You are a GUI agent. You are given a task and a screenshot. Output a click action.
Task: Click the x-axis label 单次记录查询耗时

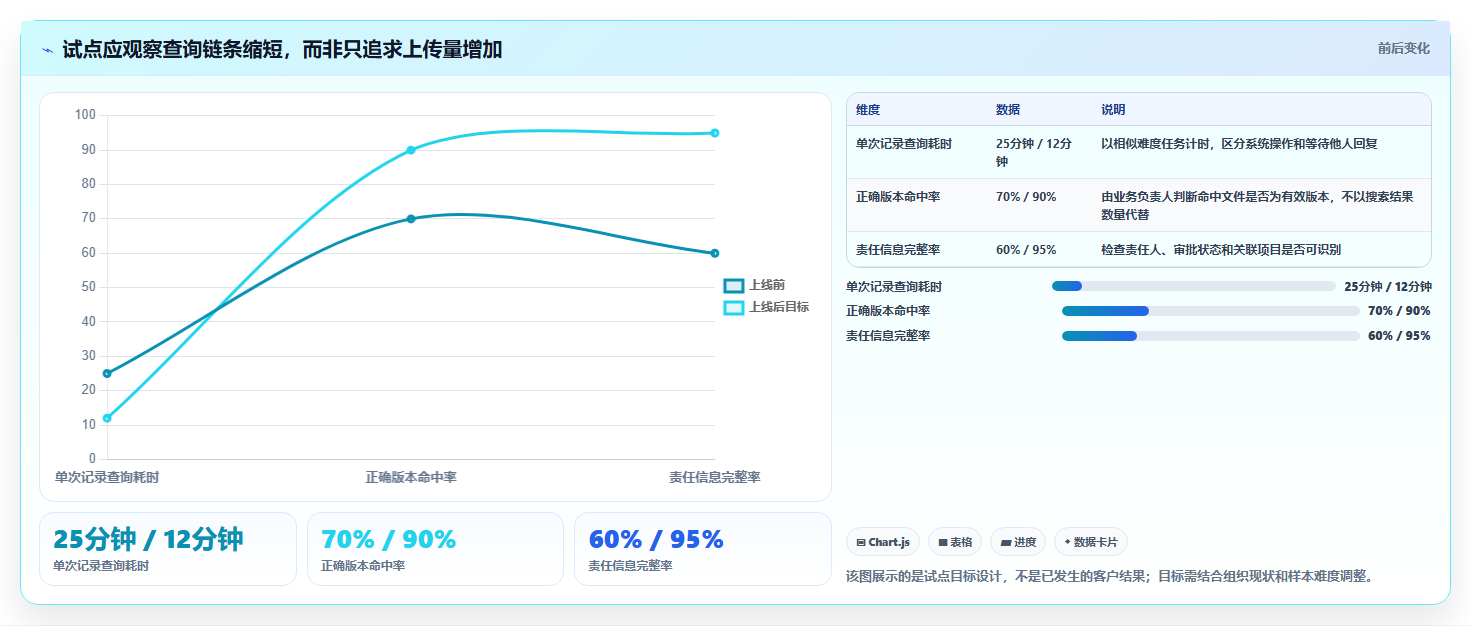pos(107,478)
